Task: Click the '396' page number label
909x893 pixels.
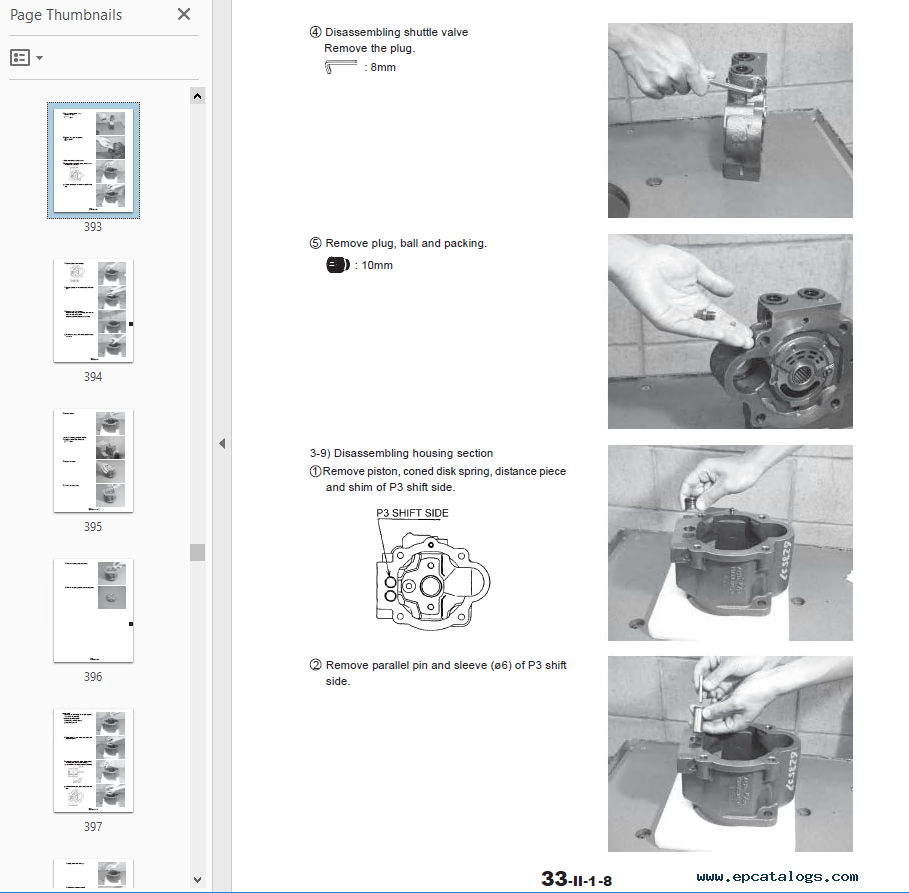Action: click(x=93, y=677)
